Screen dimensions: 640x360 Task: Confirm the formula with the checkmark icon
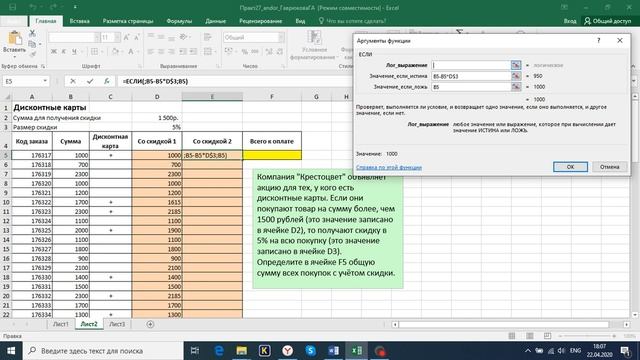tap(90, 81)
